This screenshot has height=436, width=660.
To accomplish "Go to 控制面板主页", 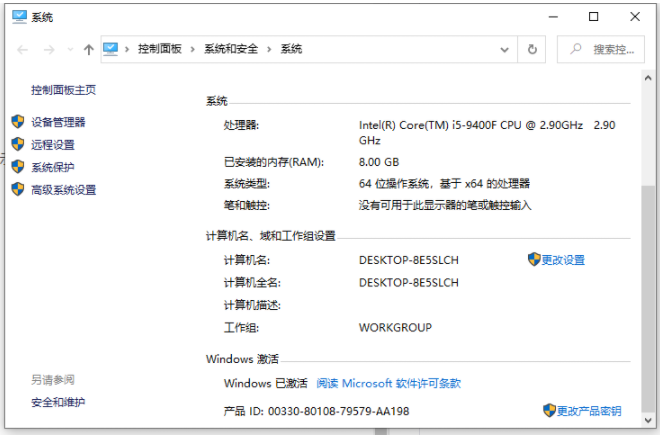I will click(x=63, y=90).
